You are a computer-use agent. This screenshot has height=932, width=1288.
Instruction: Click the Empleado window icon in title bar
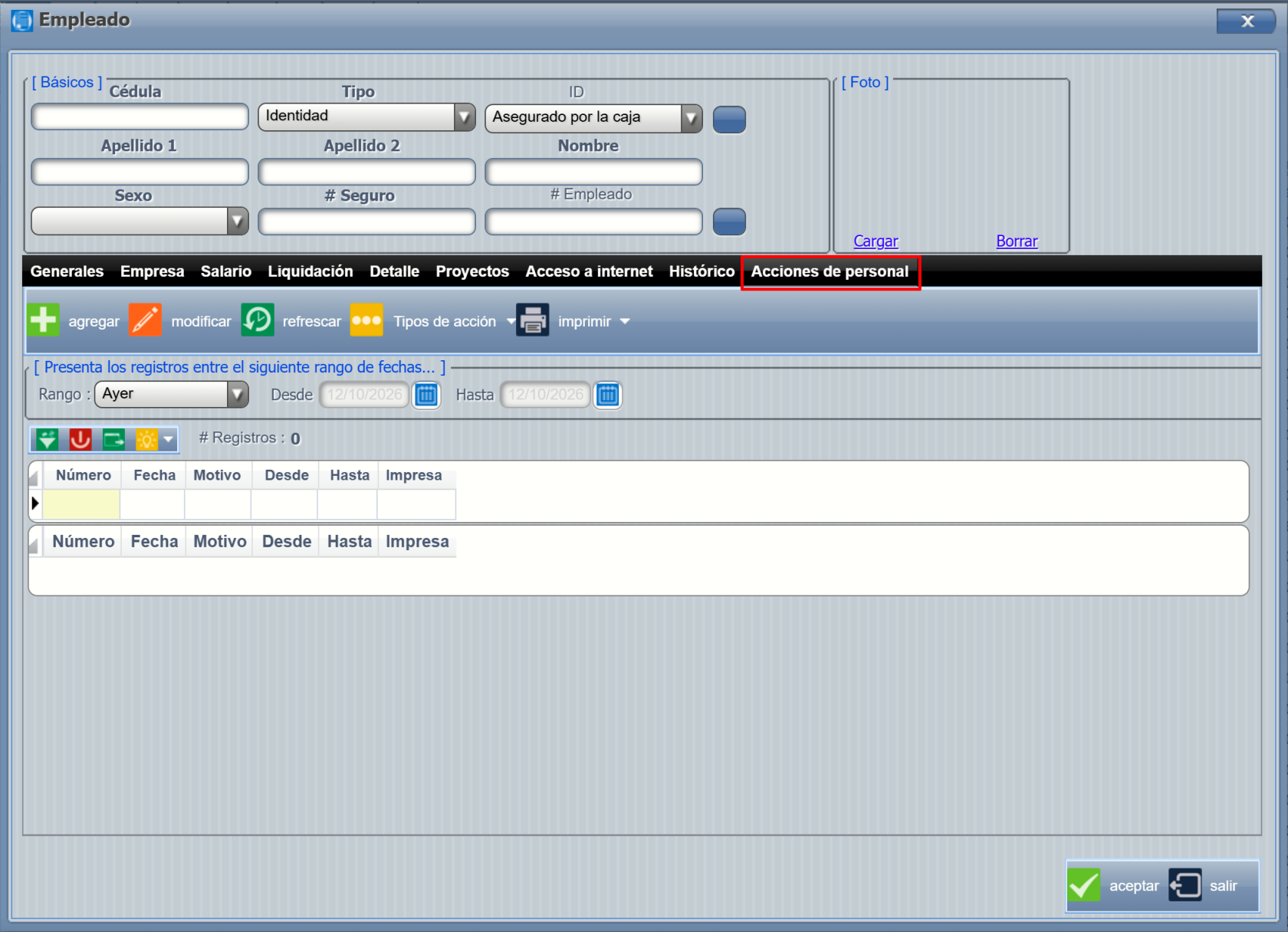22,21
